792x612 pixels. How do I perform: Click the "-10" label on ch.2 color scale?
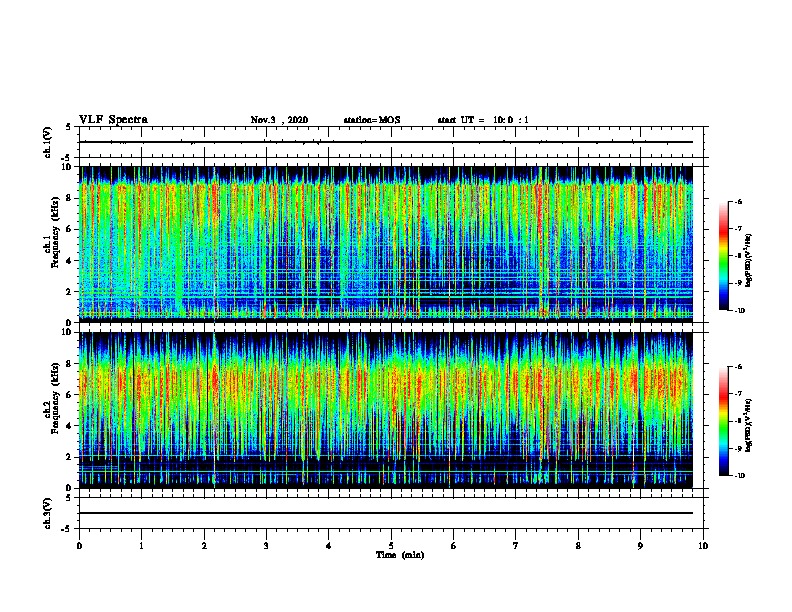[x=740, y=476]
